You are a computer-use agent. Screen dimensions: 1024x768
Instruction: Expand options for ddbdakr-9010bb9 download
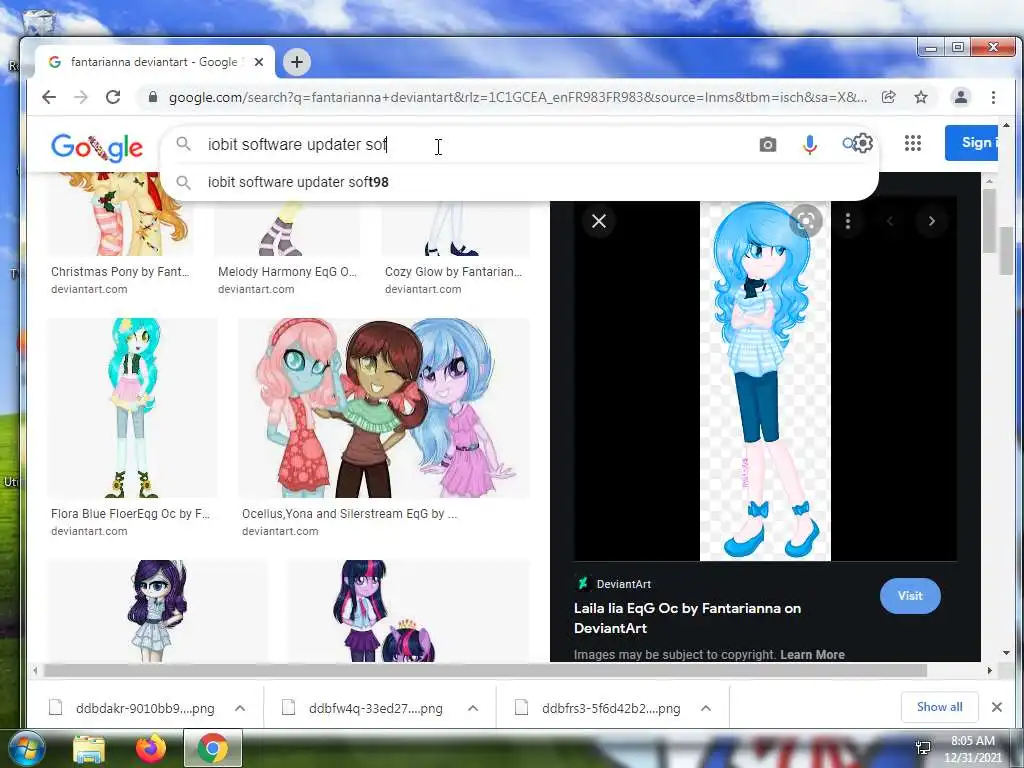[x=240, y=708]
